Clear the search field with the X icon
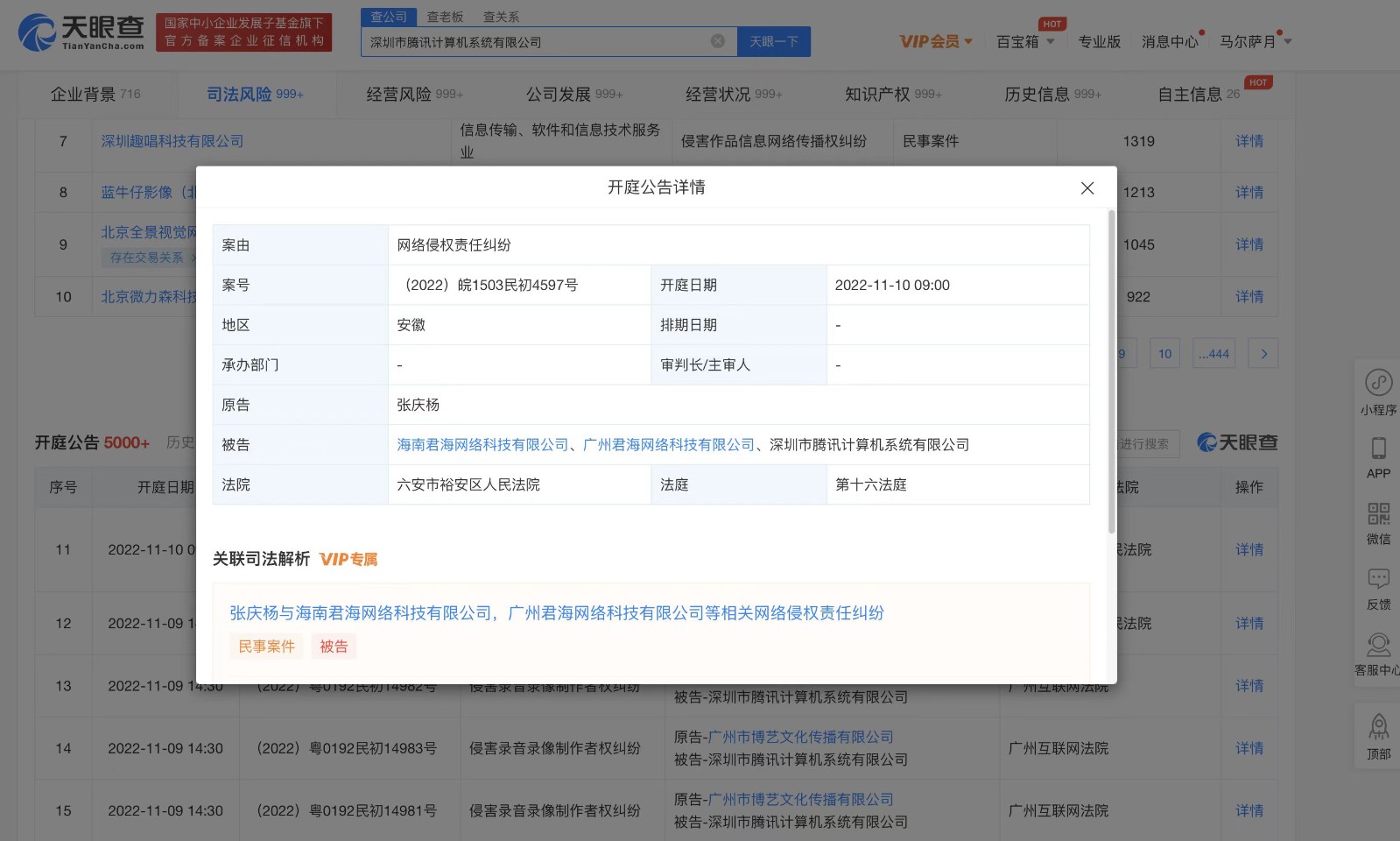The width and height of the screenshot is (1400, 841). [718, 41]
